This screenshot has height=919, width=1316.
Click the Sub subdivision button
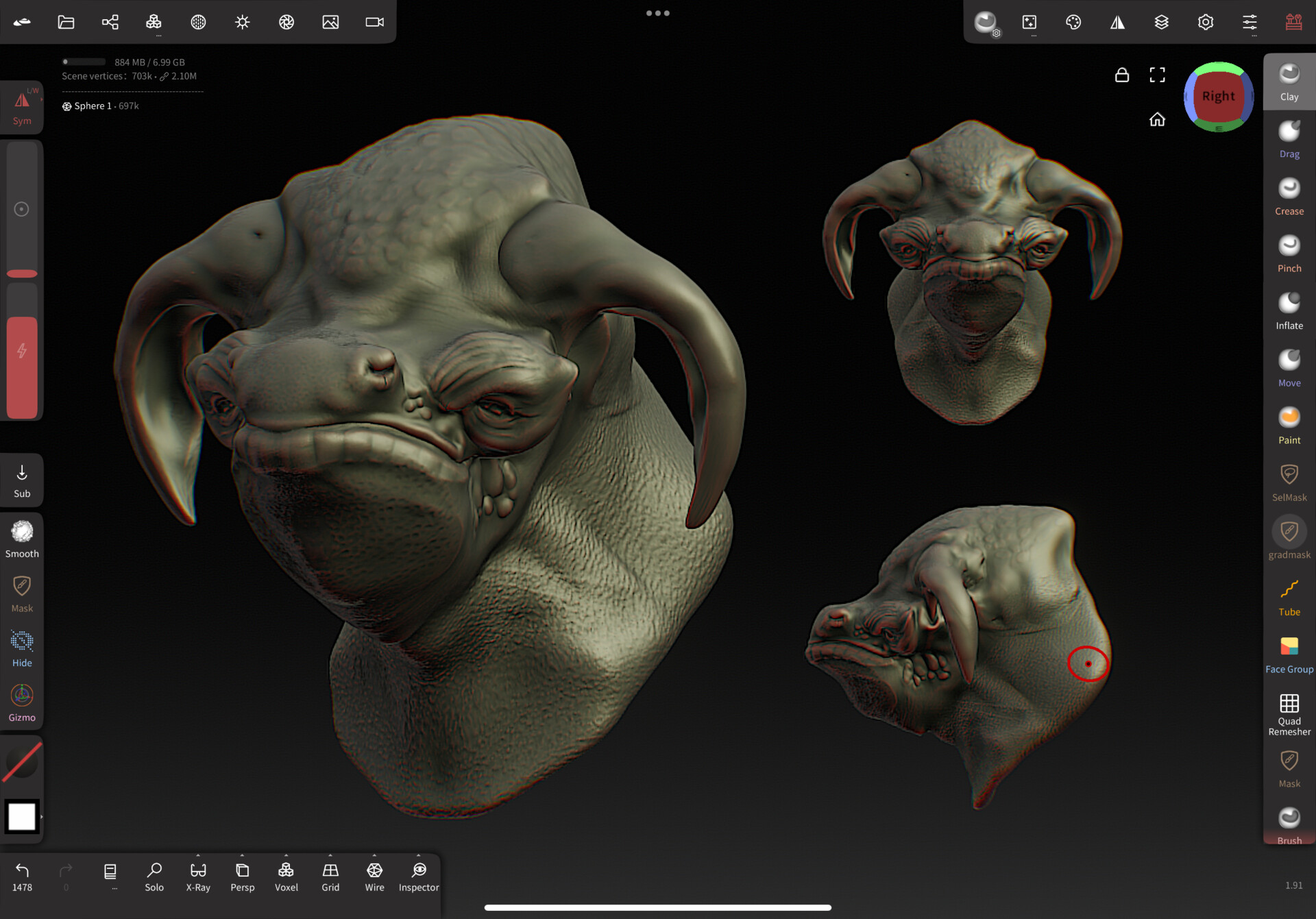tap(22, 480)
